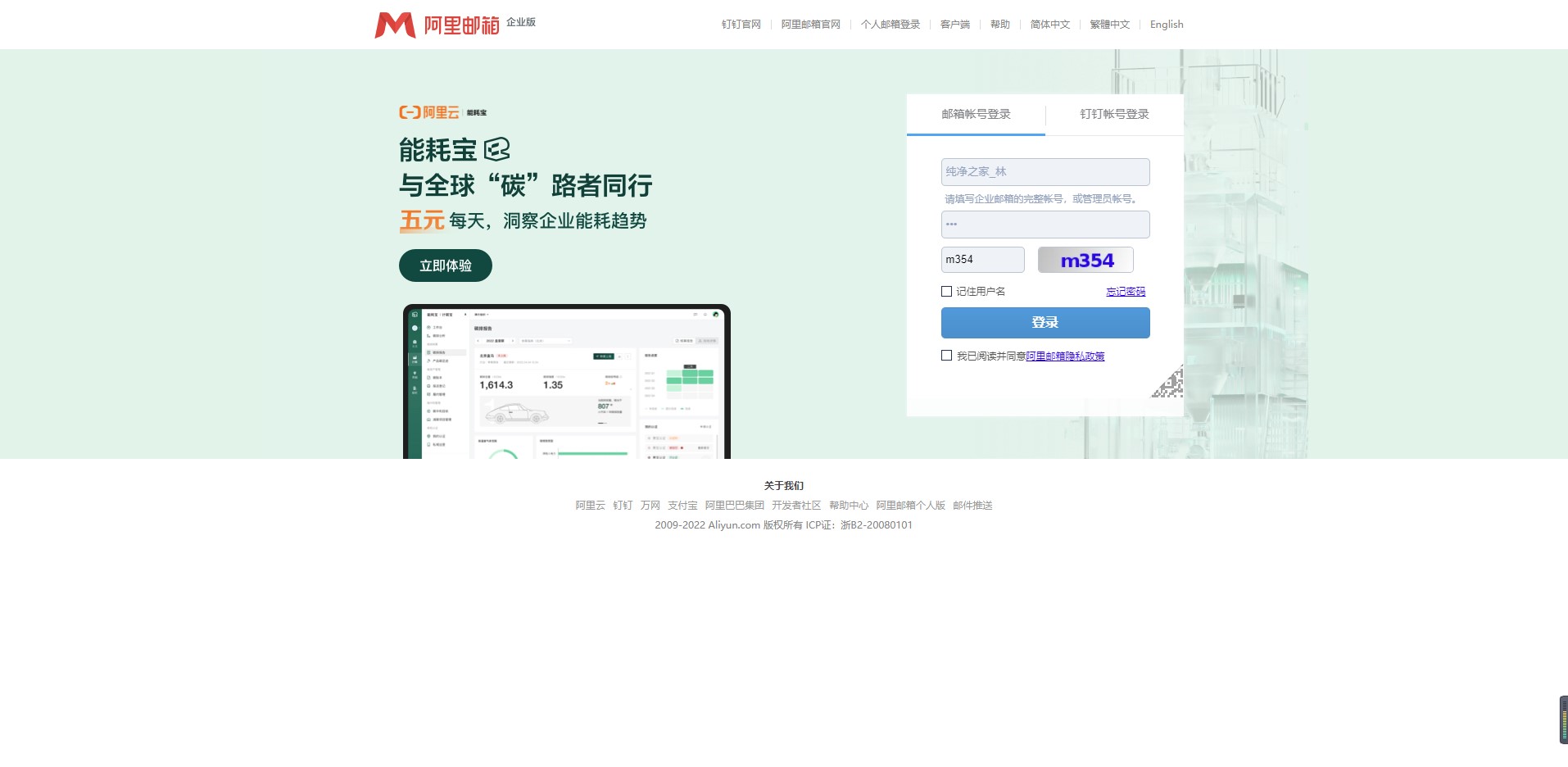Click the captcha image m354 to refresh
This screenshot has height=767, width=1568.
click(x=1085, y=260)
